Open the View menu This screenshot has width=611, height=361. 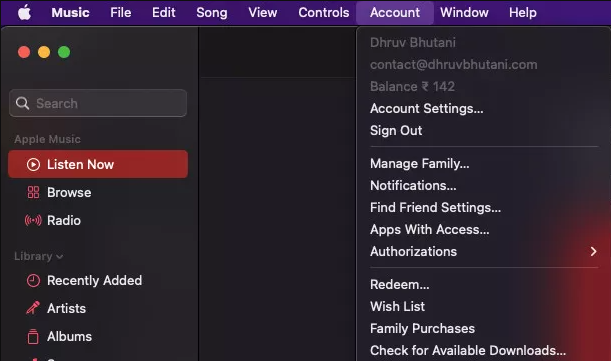click(263, 12)
